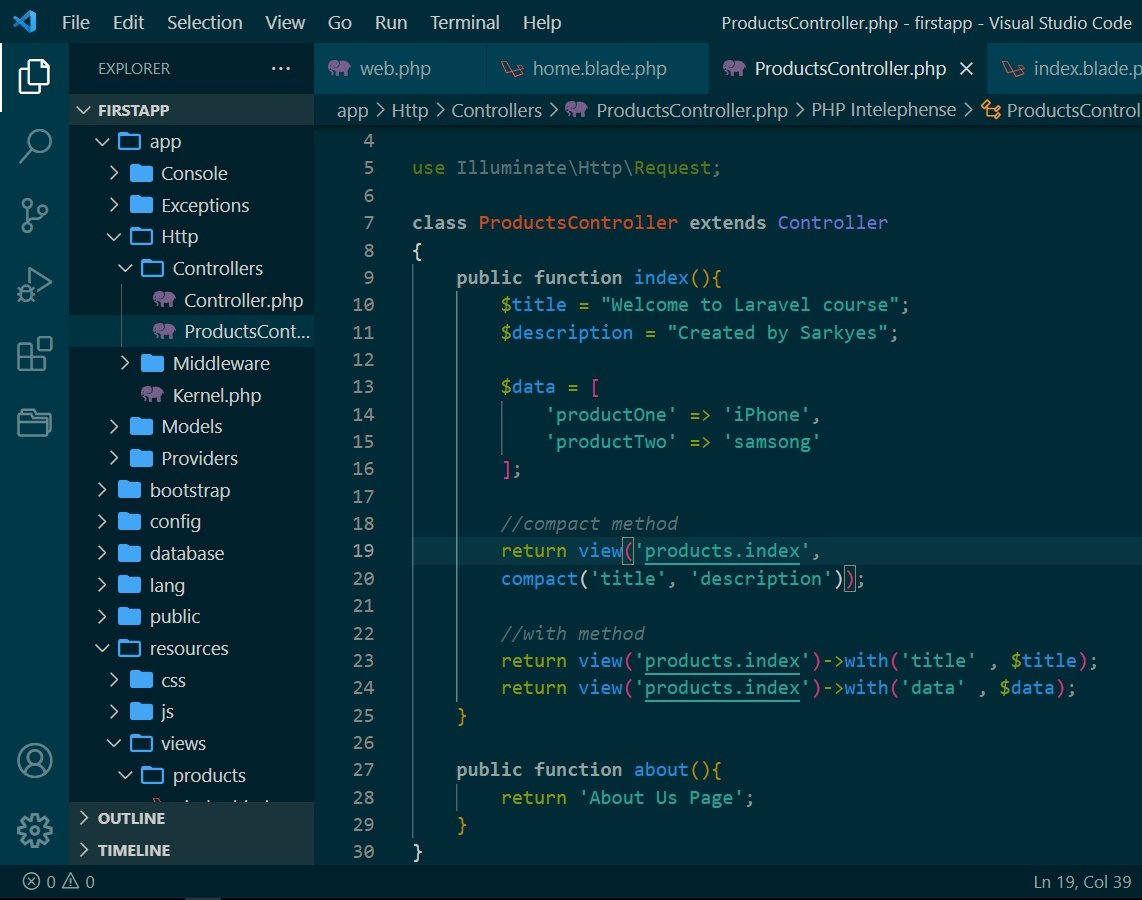Click the about function name on line 27
1142x900 pixels.
coord(661,770)
